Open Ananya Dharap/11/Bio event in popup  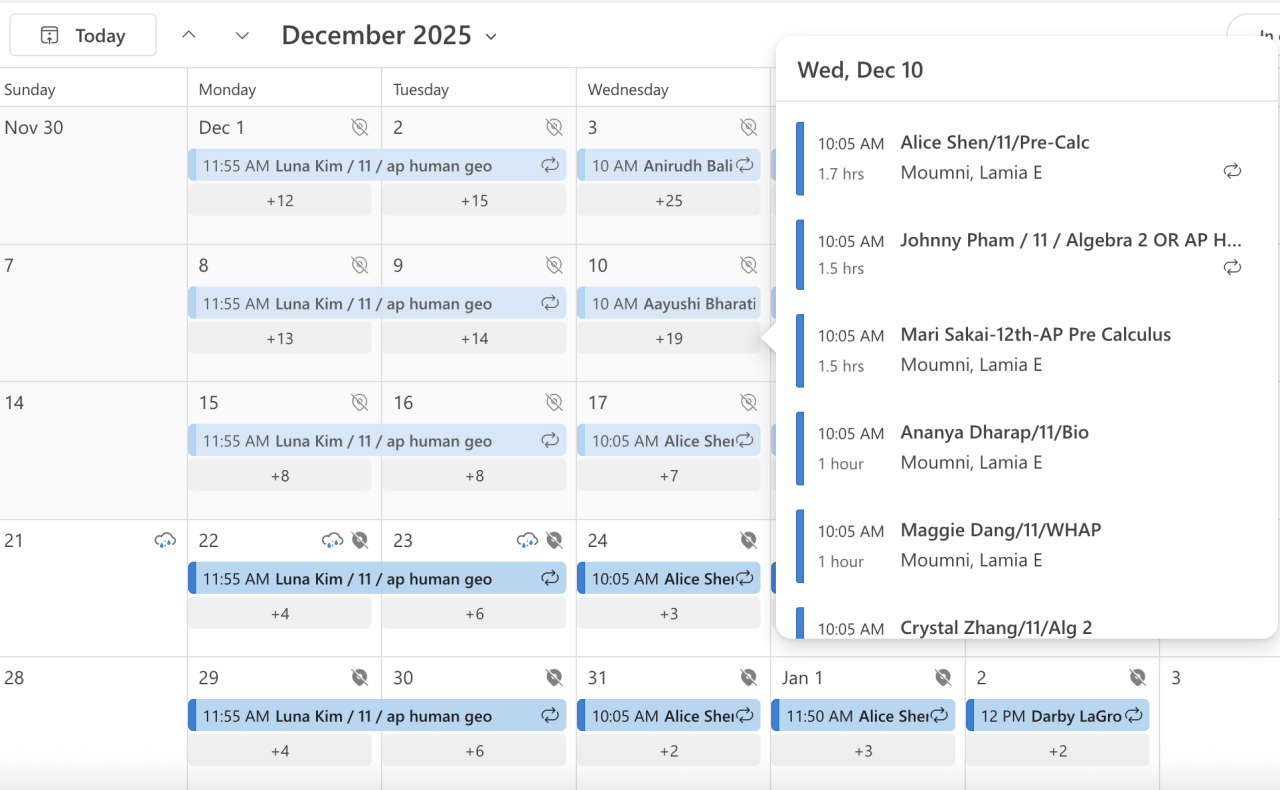pos(994,433)
